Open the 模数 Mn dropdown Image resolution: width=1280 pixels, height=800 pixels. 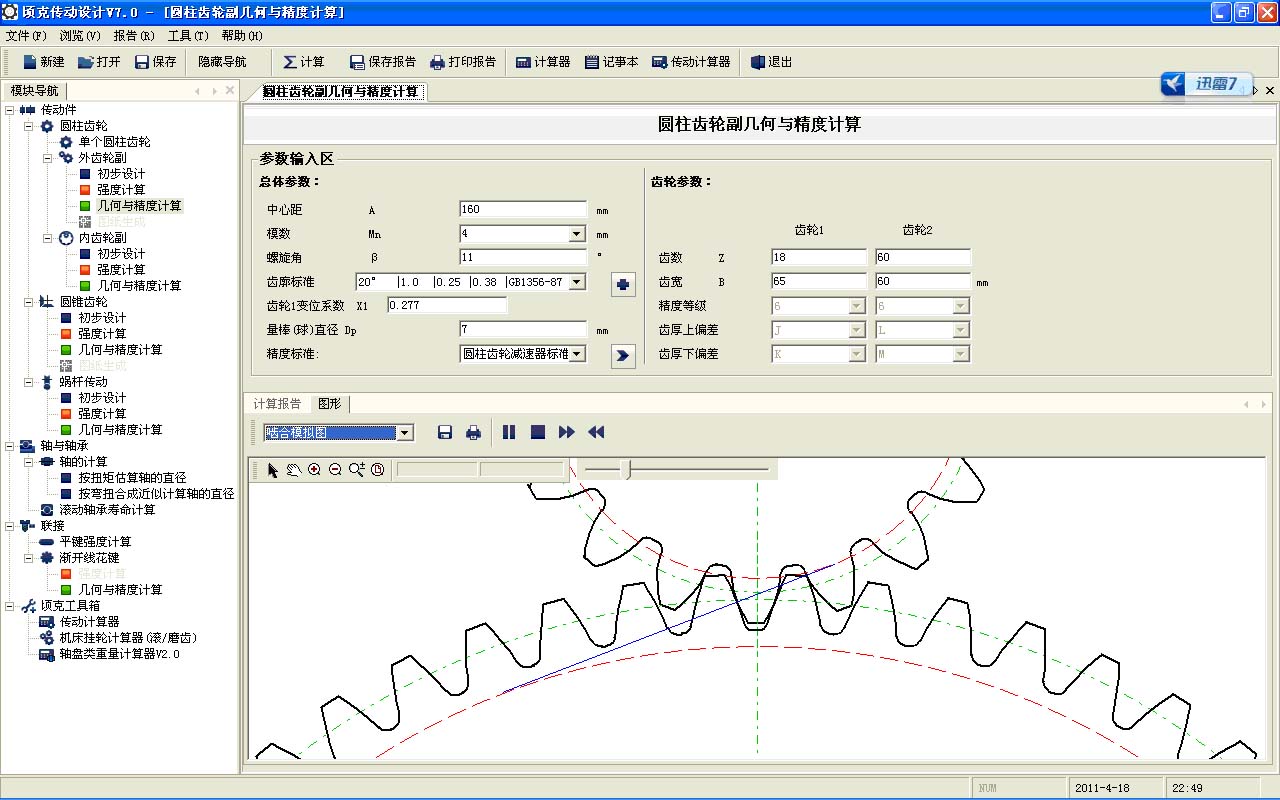(577, 234)
